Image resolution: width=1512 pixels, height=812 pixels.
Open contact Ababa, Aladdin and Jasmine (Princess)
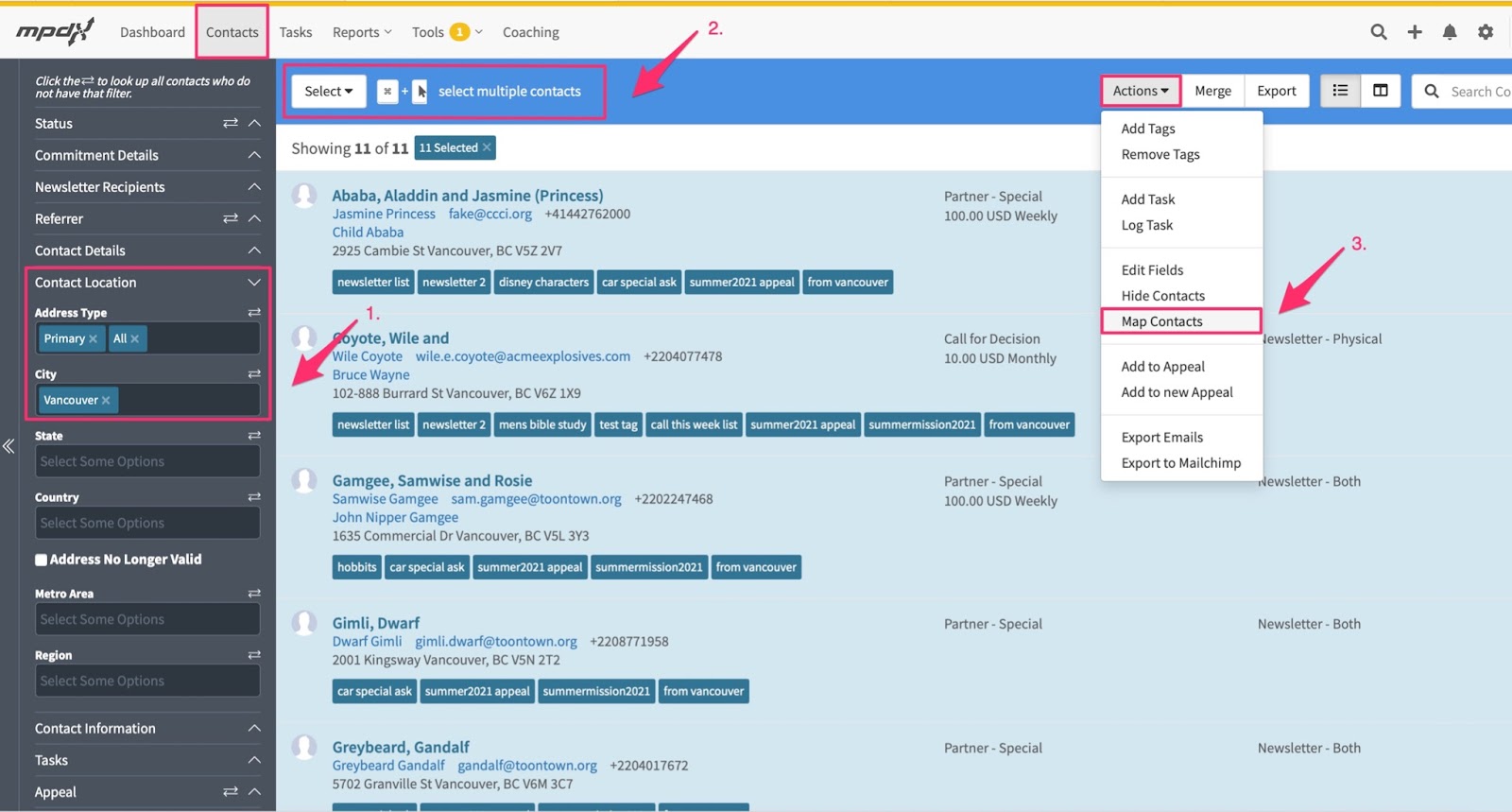pos(468,196)
